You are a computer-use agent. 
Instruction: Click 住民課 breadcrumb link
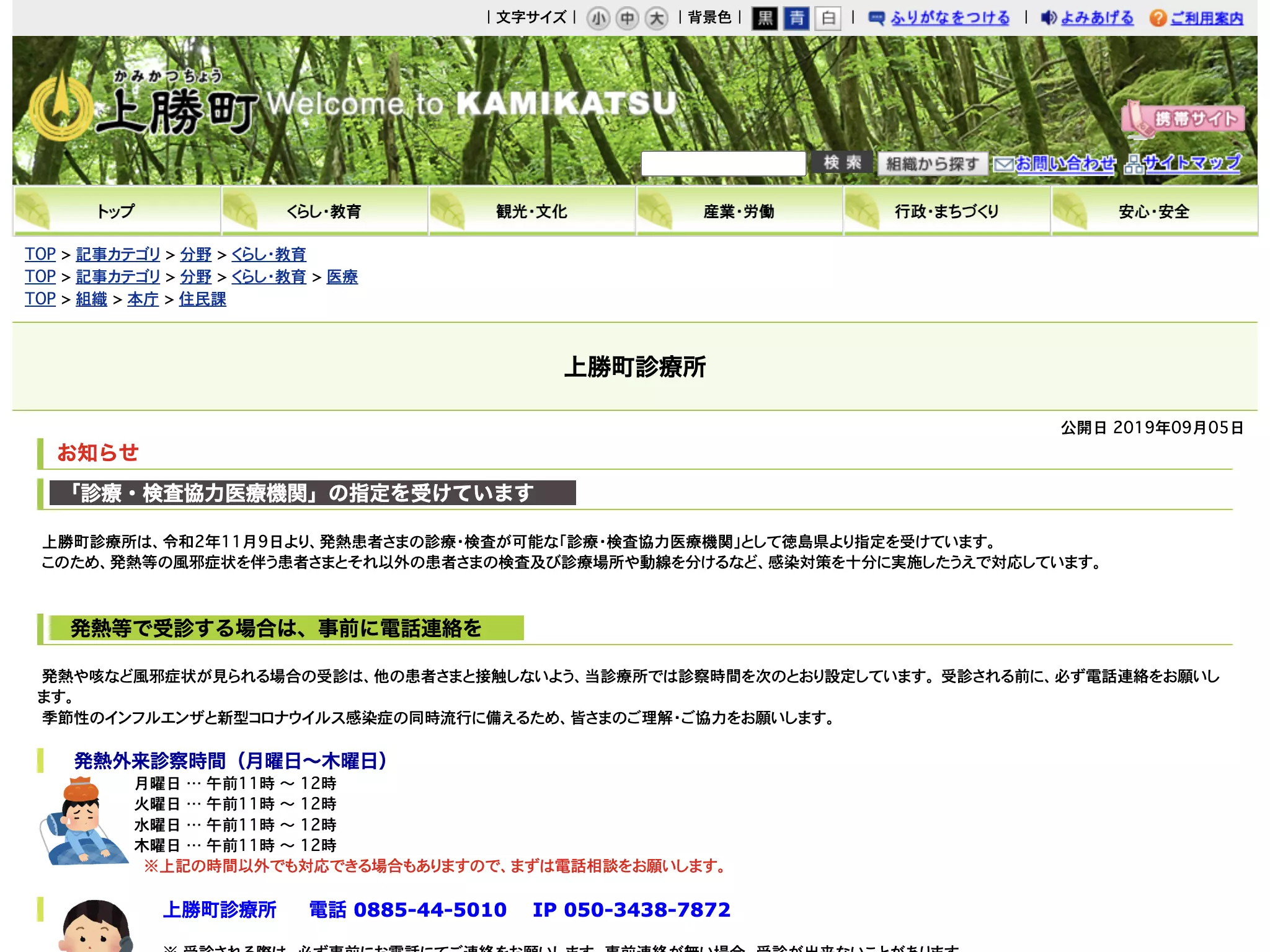[x=202, y=299]
